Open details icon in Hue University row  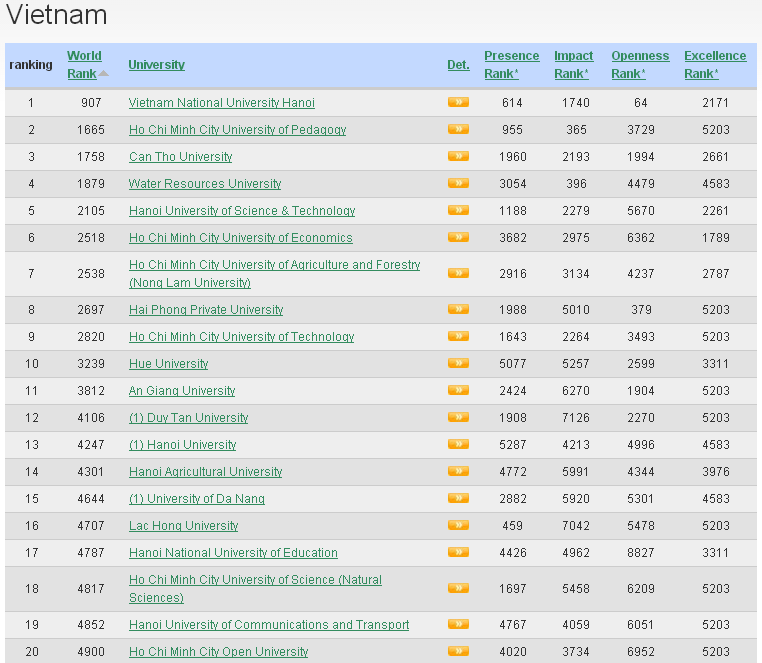coord(458,363)
